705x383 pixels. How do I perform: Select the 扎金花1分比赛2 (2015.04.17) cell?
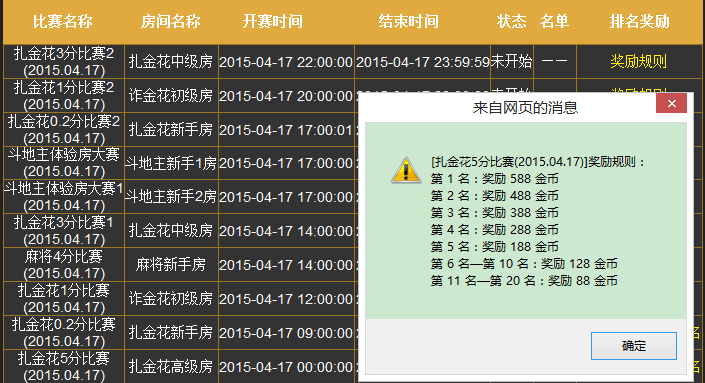64,95
